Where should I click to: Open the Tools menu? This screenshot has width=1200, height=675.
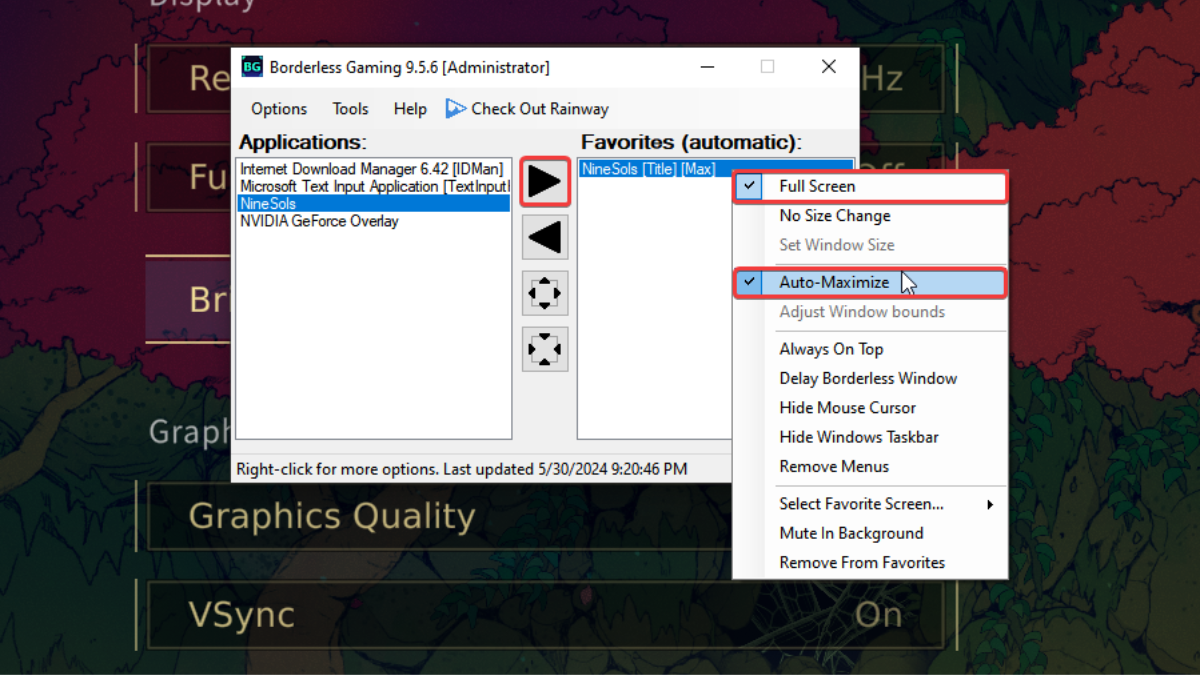coord(350,109)
